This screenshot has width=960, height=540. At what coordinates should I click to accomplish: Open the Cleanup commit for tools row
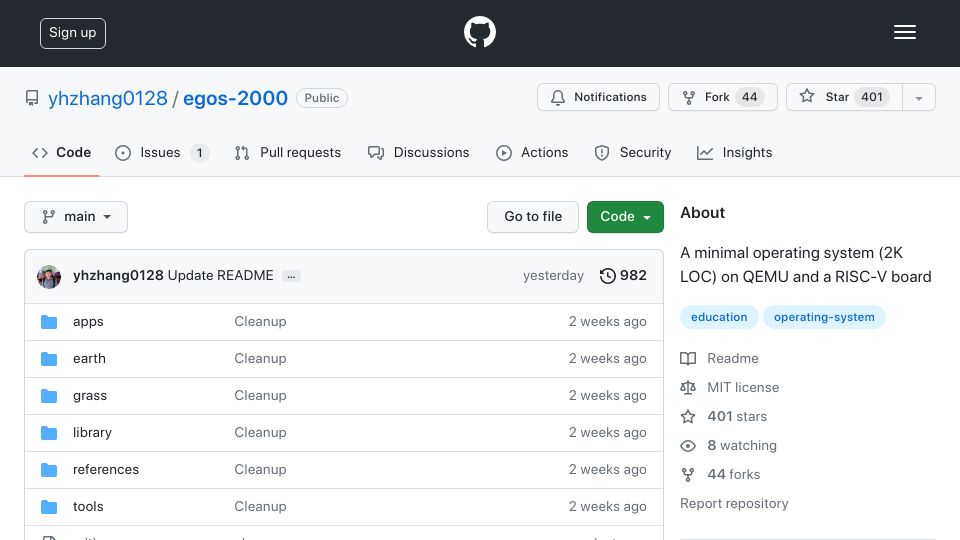260,506
